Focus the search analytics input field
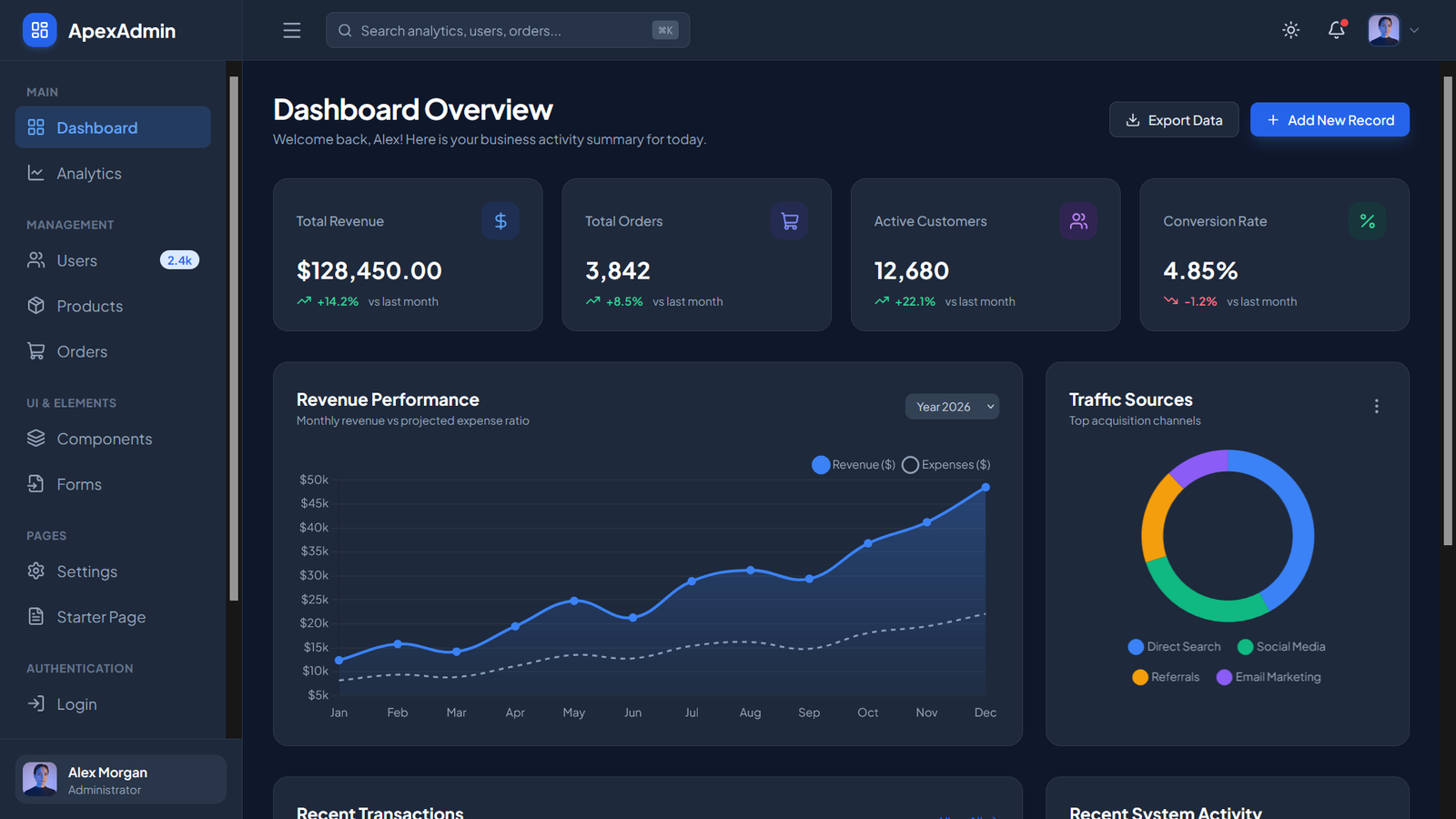 [508, 30]
